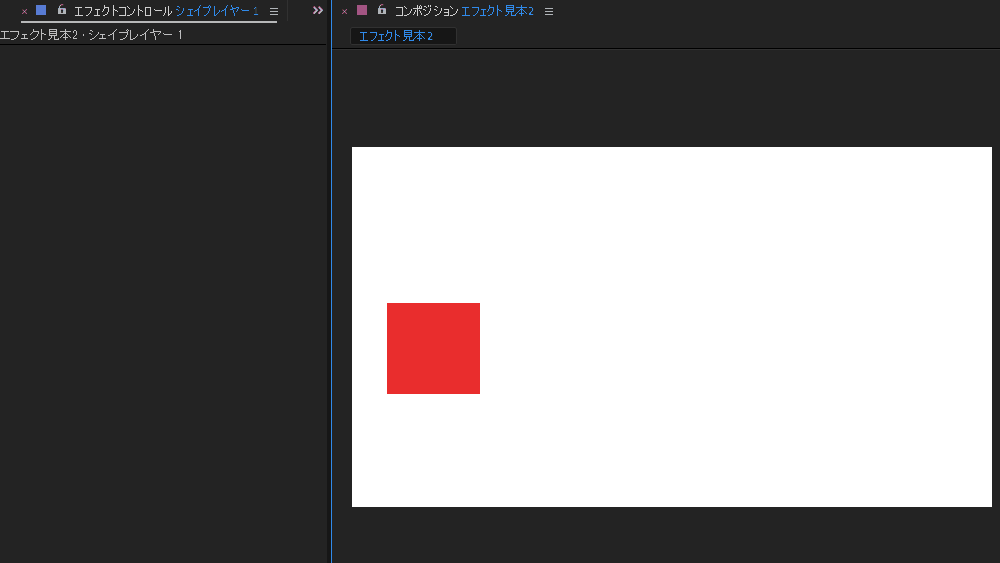Open the Composition panel hamburger menu

[548, 11]
